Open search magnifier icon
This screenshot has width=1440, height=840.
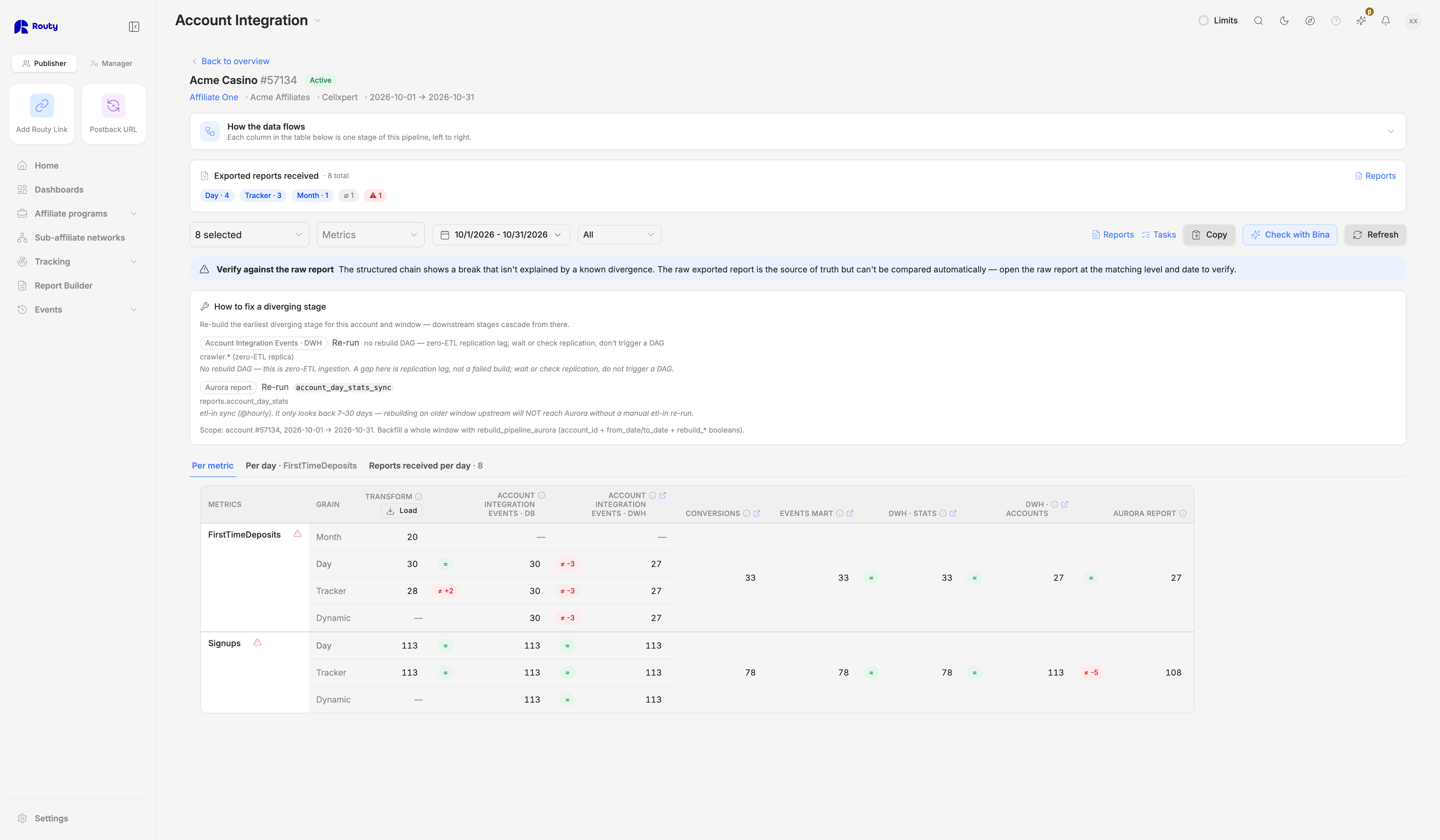coord(1258,21)
